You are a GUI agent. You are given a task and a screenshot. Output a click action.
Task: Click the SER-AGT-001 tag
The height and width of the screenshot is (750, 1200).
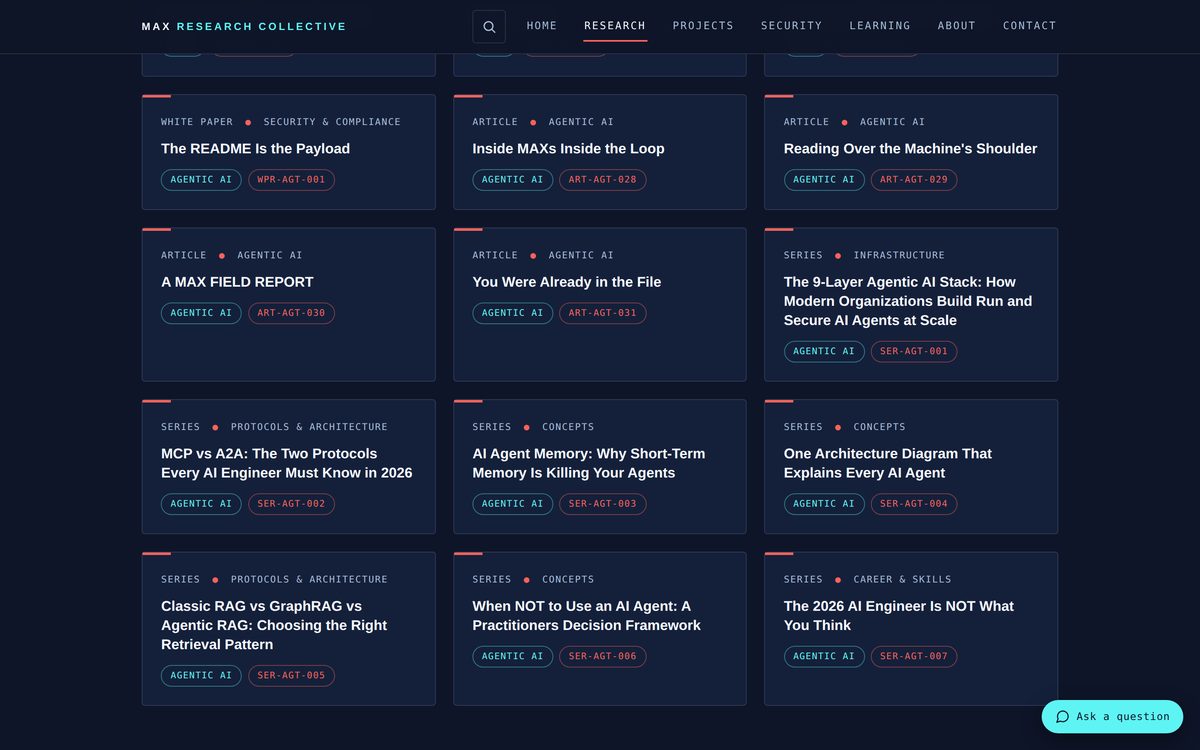(x=914, y=352)
